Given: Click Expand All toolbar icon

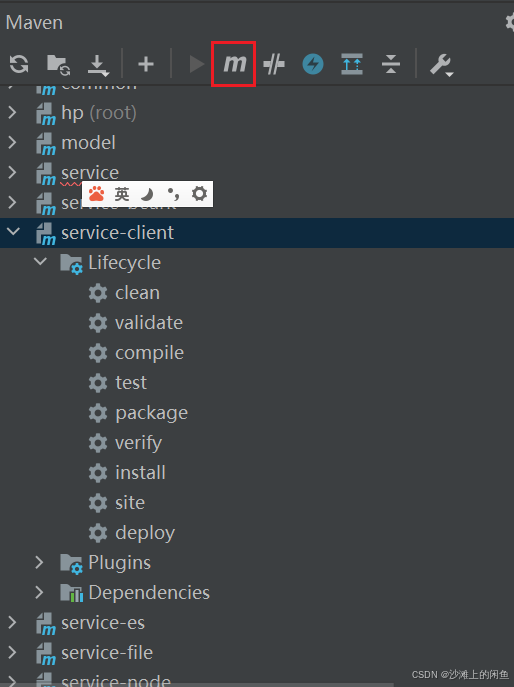Looking at the screenshot, I should (352, 64).
